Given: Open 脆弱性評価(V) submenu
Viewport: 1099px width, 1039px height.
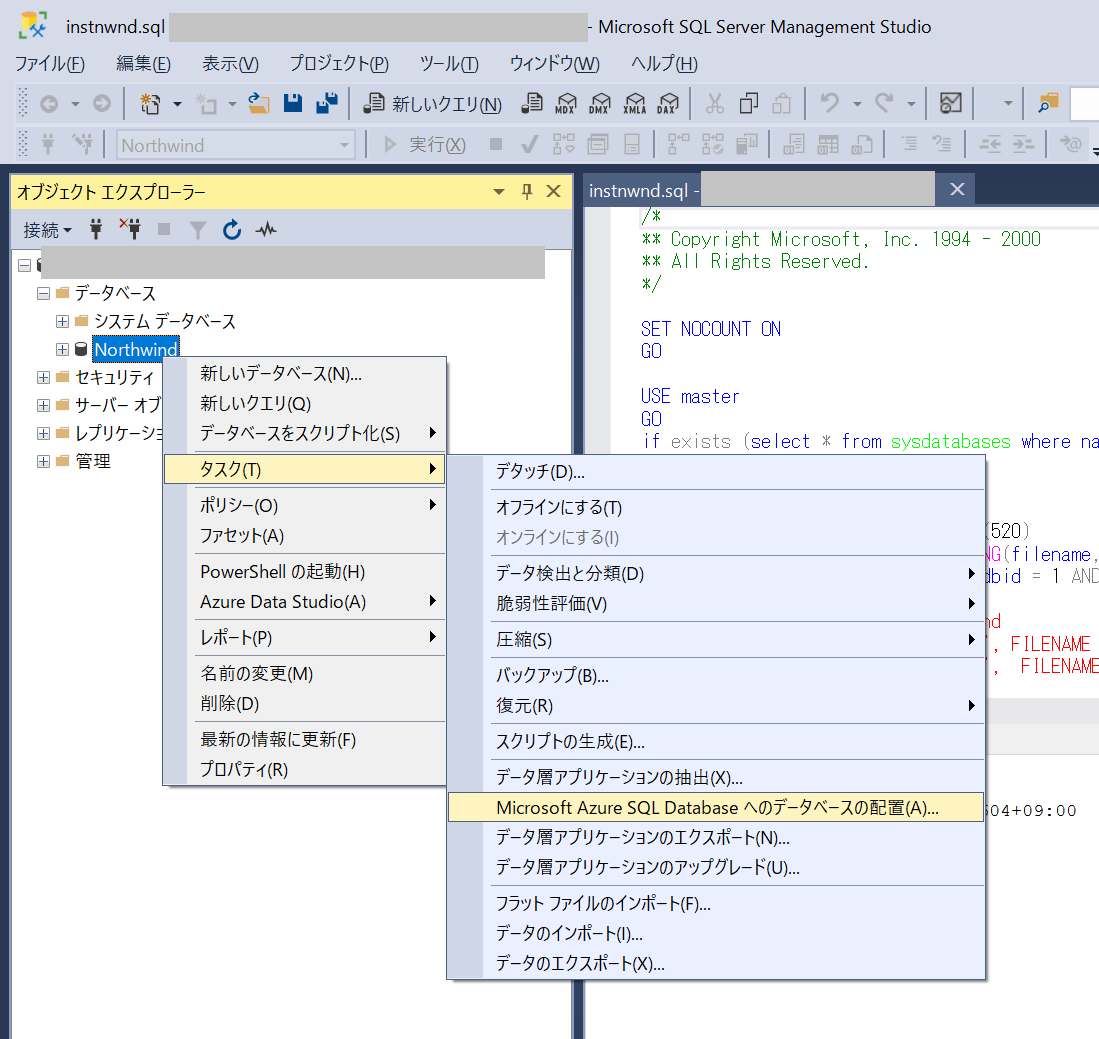Looking at the screenshot, I should (x=716, y=604).
